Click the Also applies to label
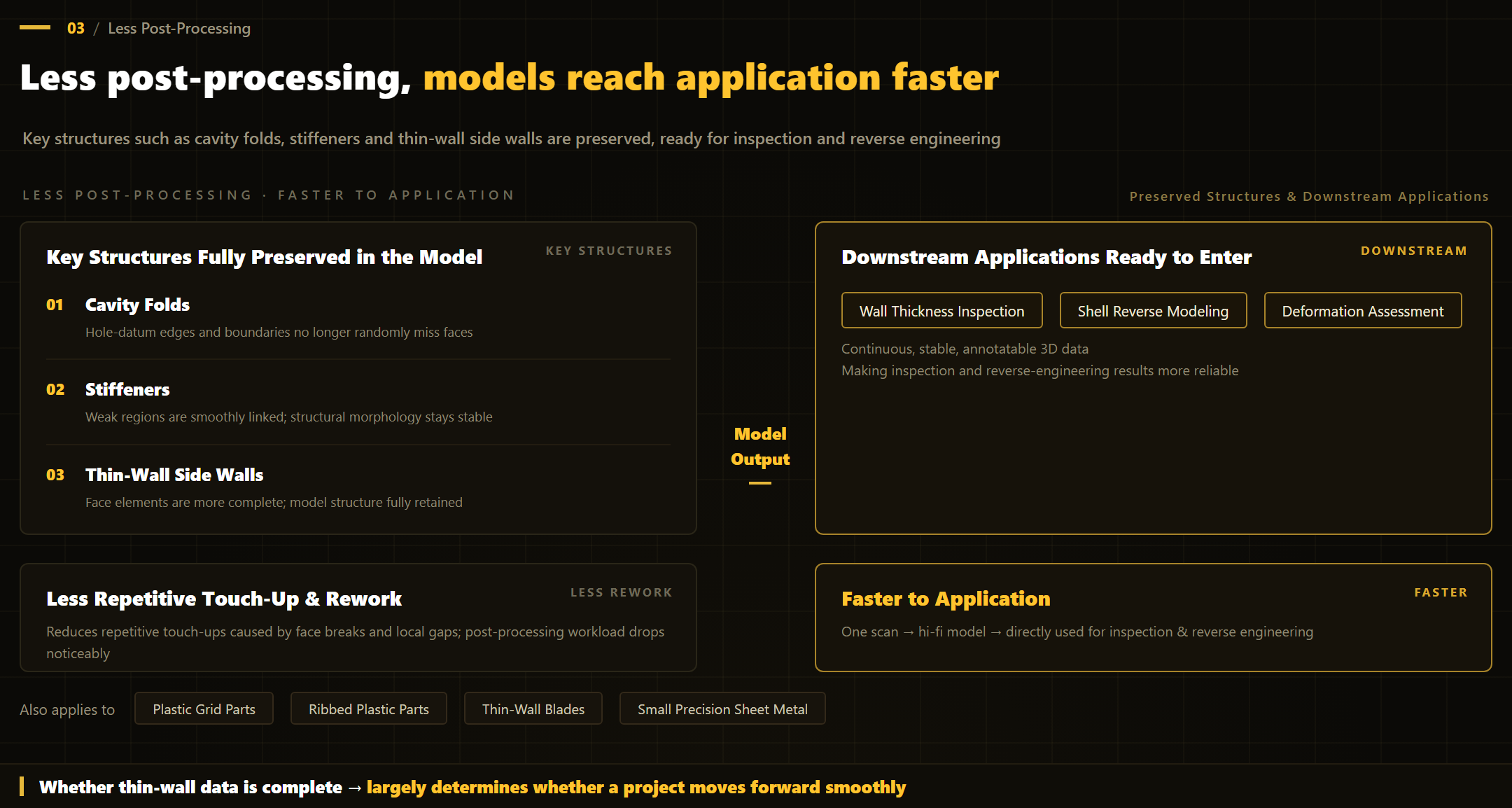 click(x=67, y=709)
